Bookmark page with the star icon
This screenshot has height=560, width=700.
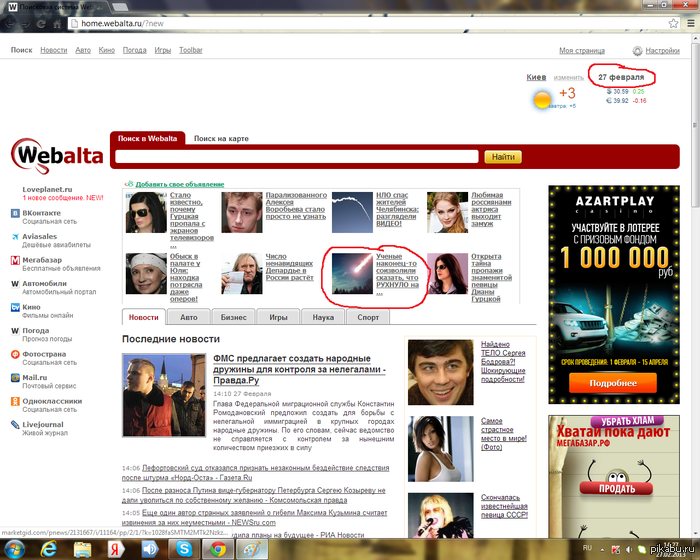click(673, 23)
